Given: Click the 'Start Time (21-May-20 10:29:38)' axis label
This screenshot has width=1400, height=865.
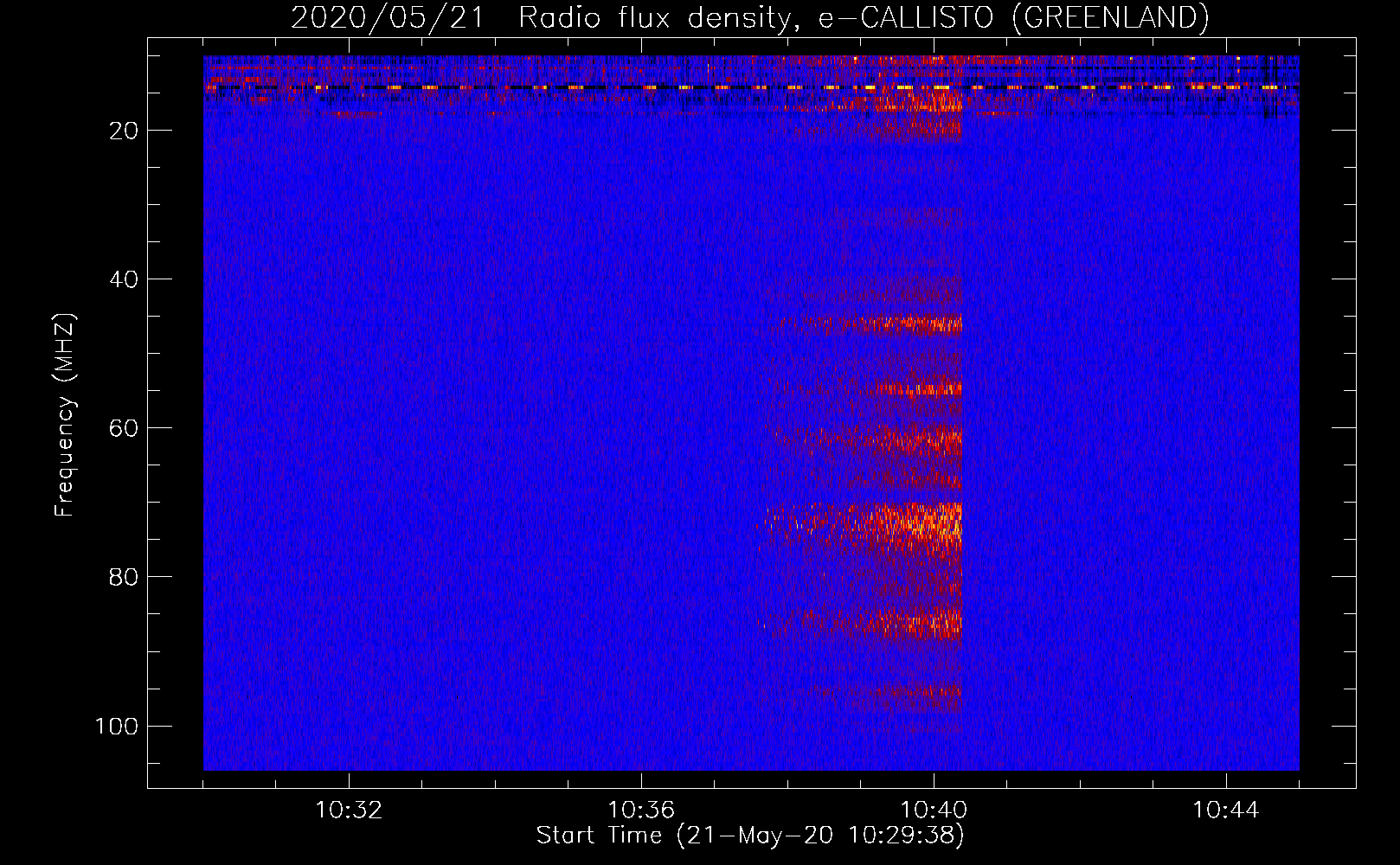Looking at the screenshot, I should pyautogui.click(x=750, y=836).
